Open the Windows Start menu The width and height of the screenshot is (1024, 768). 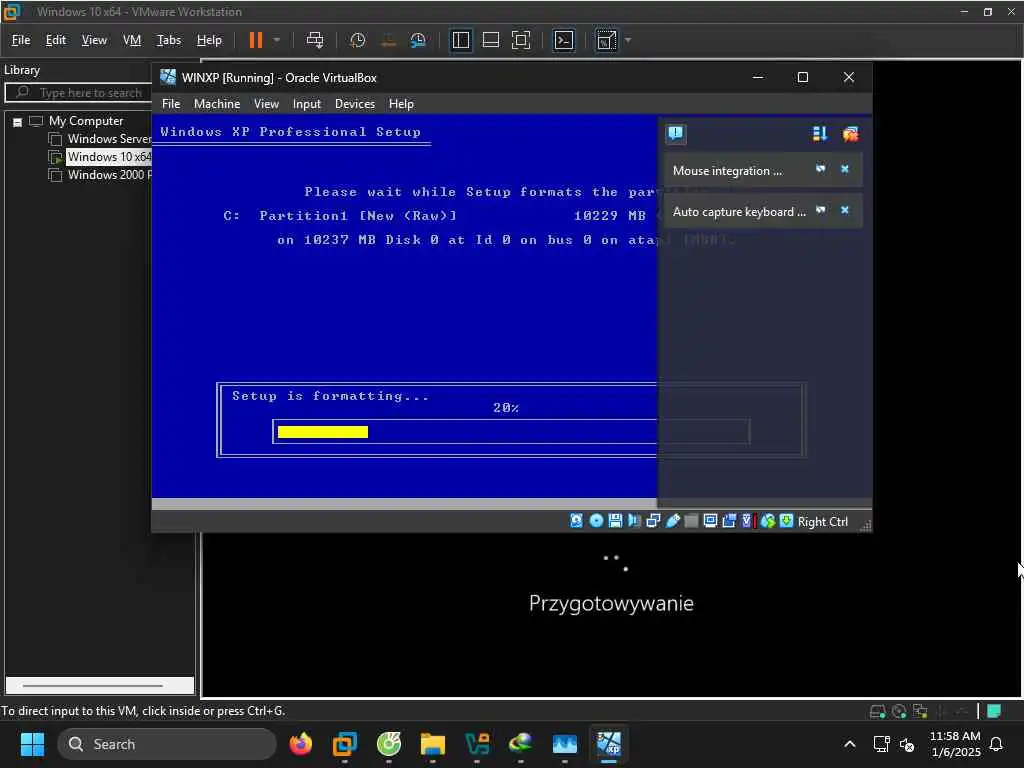tap(32, 744)
